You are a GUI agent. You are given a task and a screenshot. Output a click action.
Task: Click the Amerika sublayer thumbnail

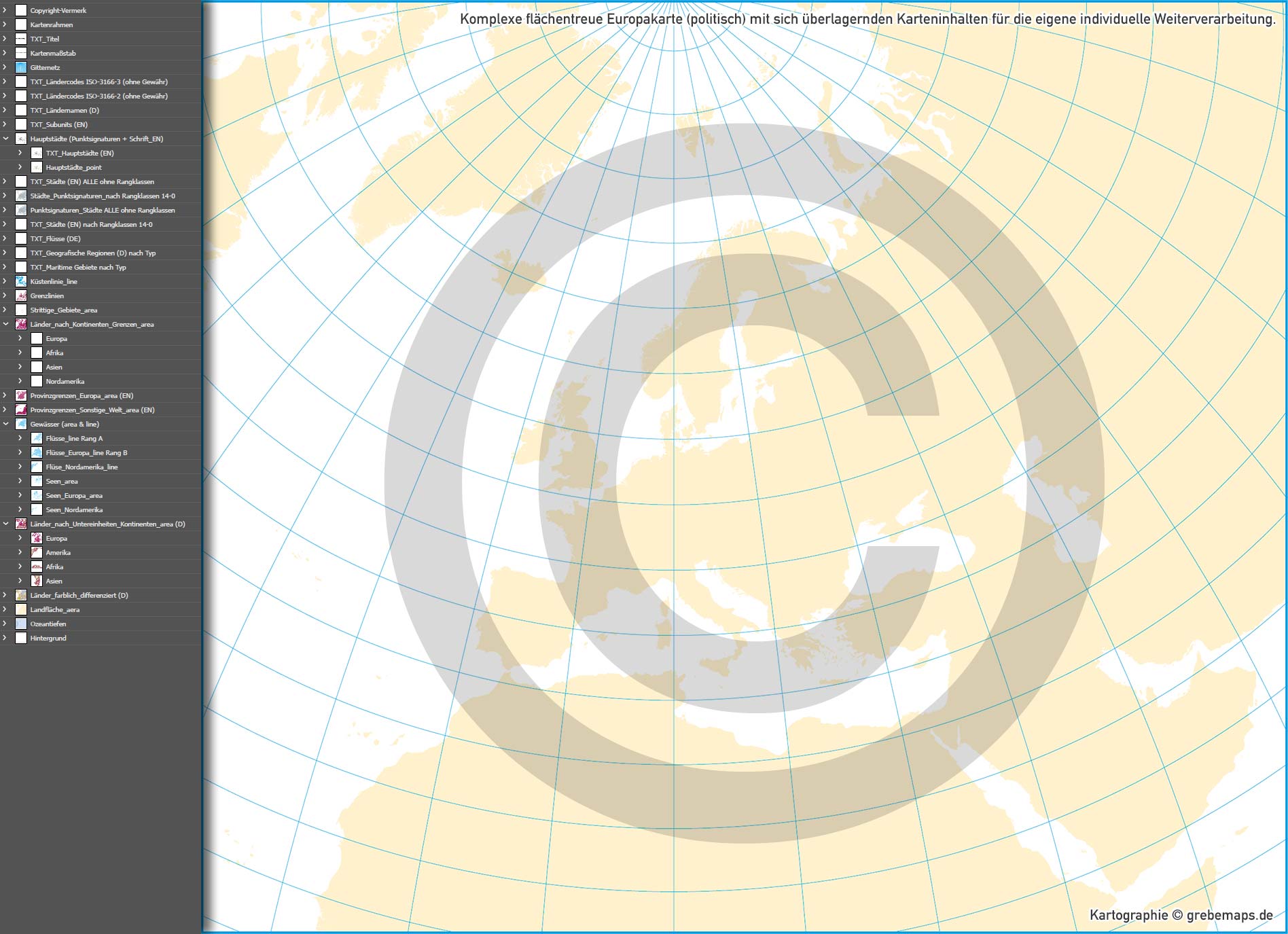click(x=37, y=552)
